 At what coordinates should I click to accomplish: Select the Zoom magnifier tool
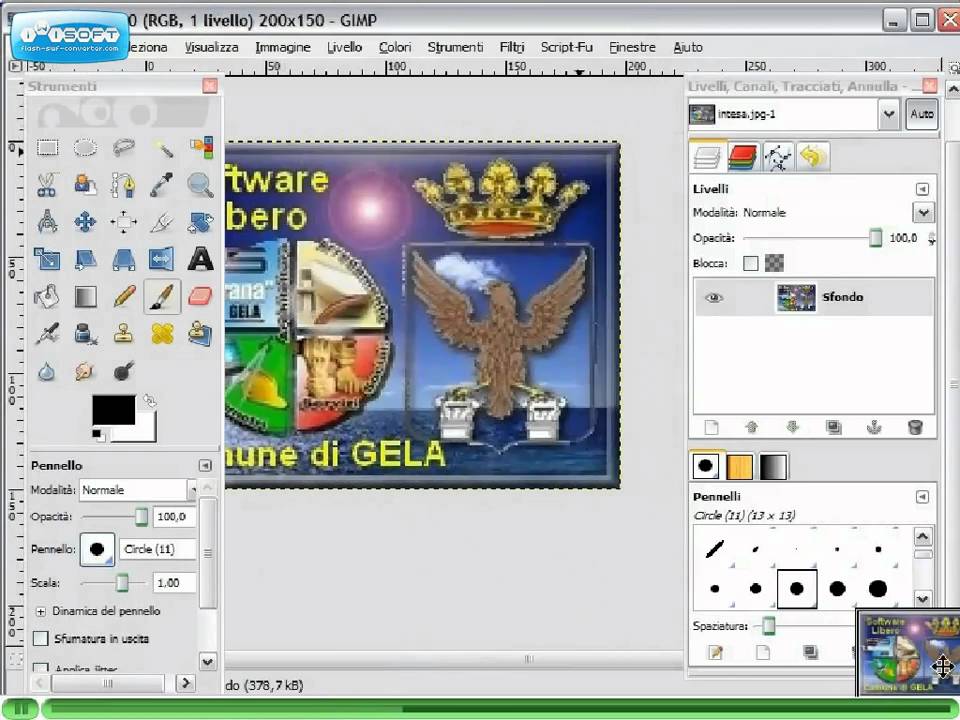point(201,185)
